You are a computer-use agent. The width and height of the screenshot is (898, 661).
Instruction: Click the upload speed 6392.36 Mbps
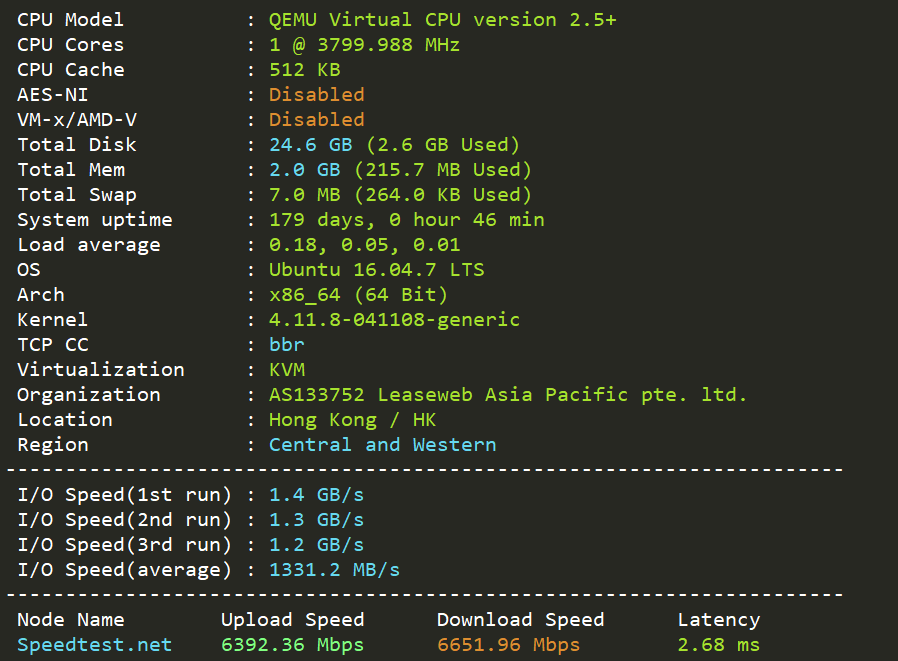(x=292, y=645)
